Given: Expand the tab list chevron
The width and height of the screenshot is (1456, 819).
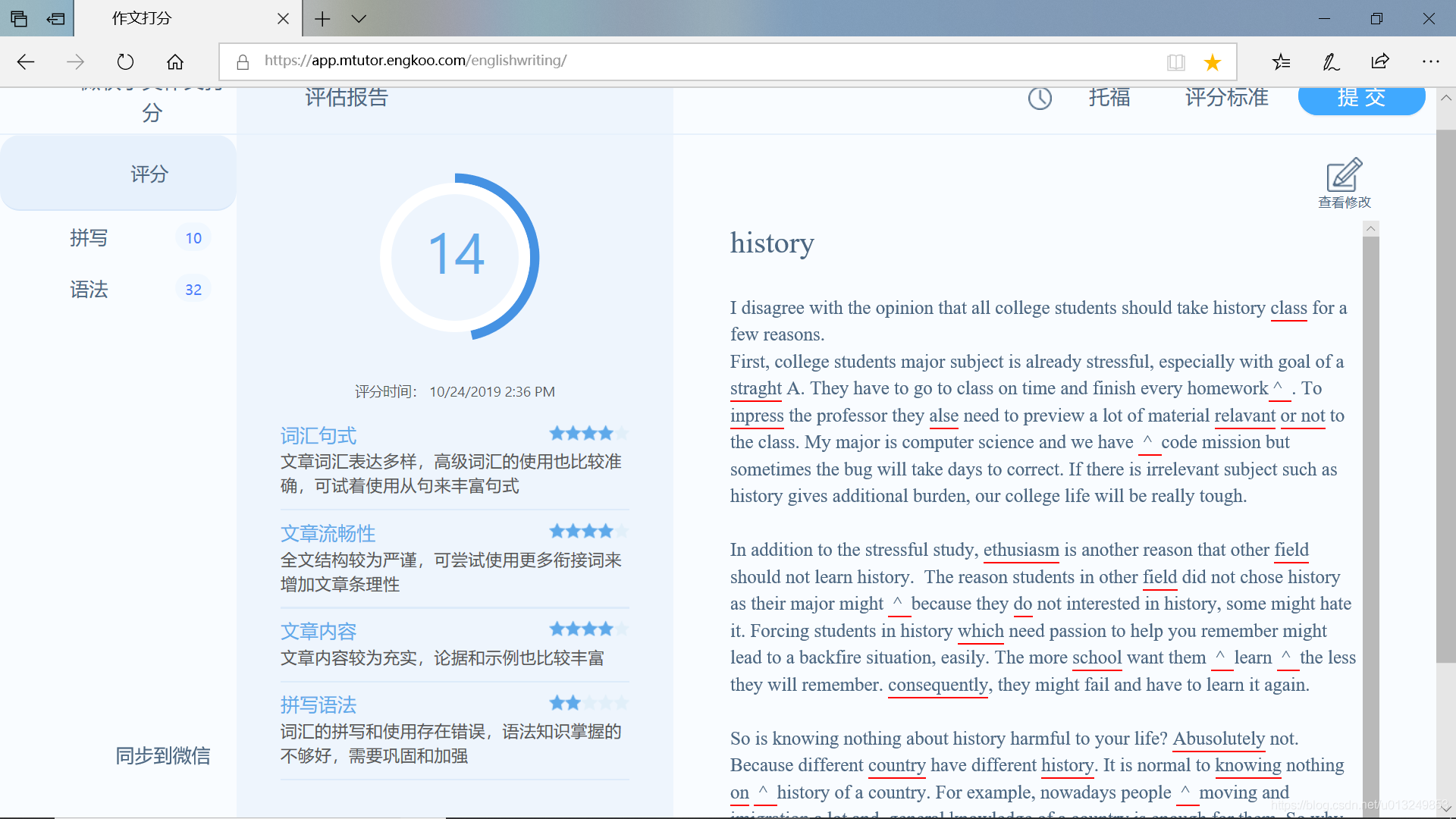Looking at the screenshot, I should pyautogui.click(x=359, y=19).
